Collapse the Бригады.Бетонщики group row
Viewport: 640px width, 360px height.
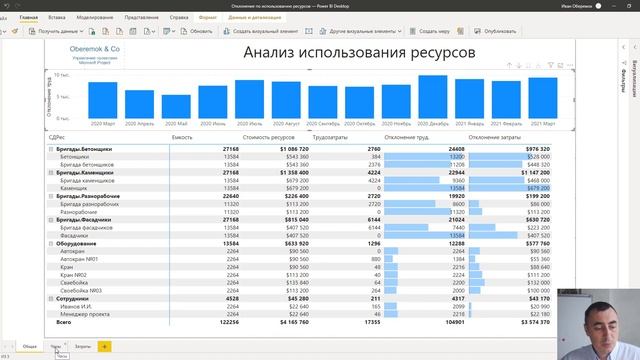[51, 149]
